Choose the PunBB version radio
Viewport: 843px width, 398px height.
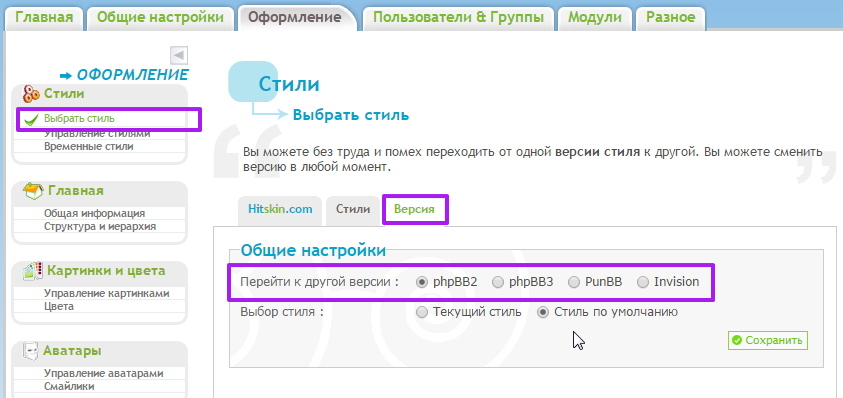coord(574,282)
